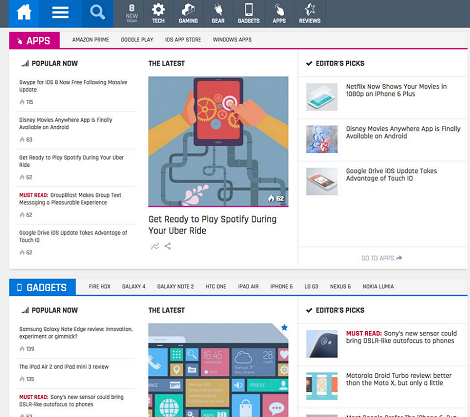The height and width of the screenshot is (417, 470).
Task: Select the Nokia Lumia tab
Action: pyautogui.click(x=378, y=286)
